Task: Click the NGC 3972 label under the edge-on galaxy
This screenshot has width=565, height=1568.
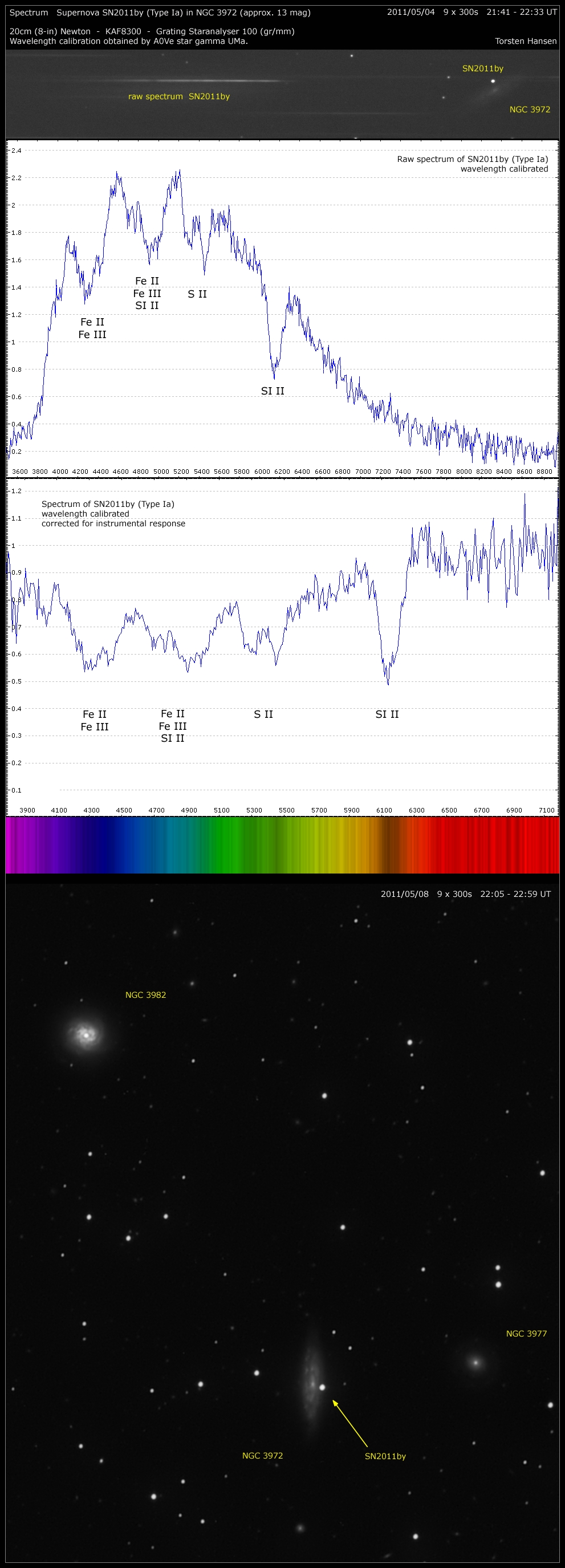Action: (262, 1456)
